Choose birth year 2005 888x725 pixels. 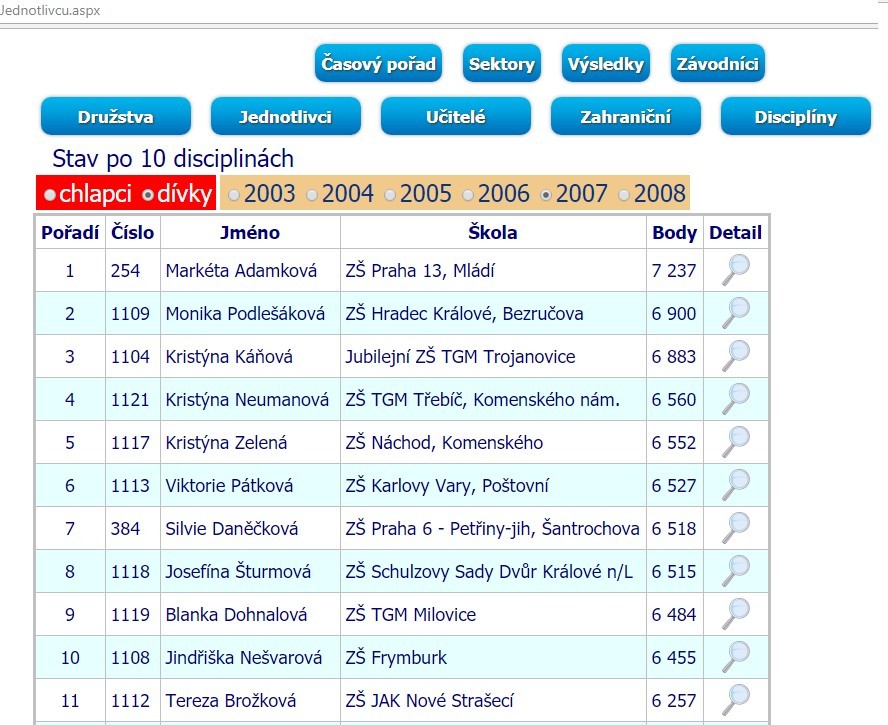point(390,195)
